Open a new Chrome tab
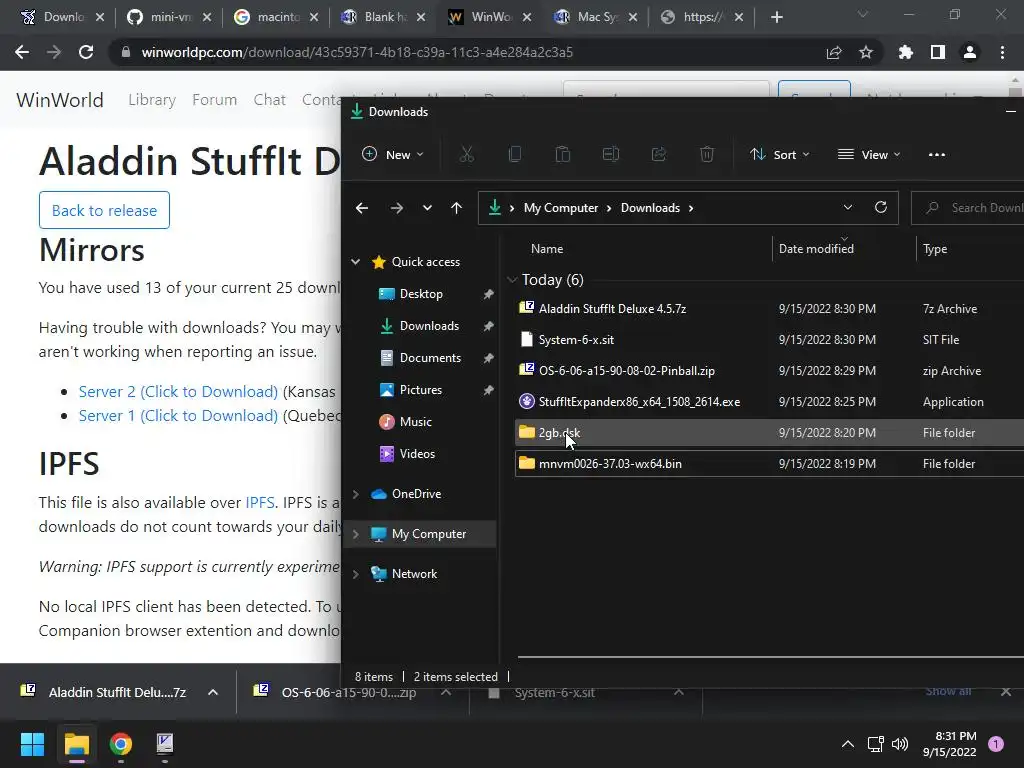Image resolution: width=1024 pixels, height=768 pixels. (x=776, y=17)
